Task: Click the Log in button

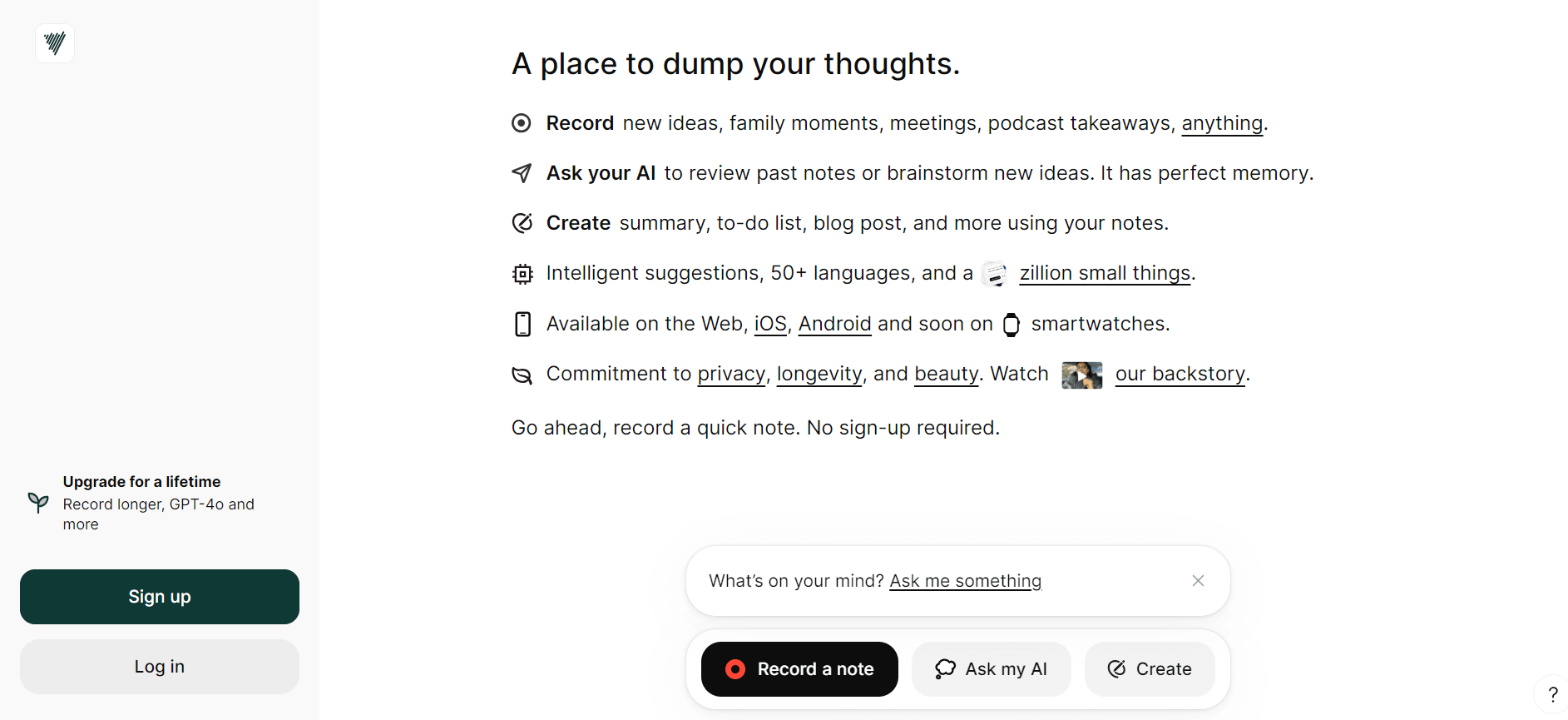Action: click(160, 667)
